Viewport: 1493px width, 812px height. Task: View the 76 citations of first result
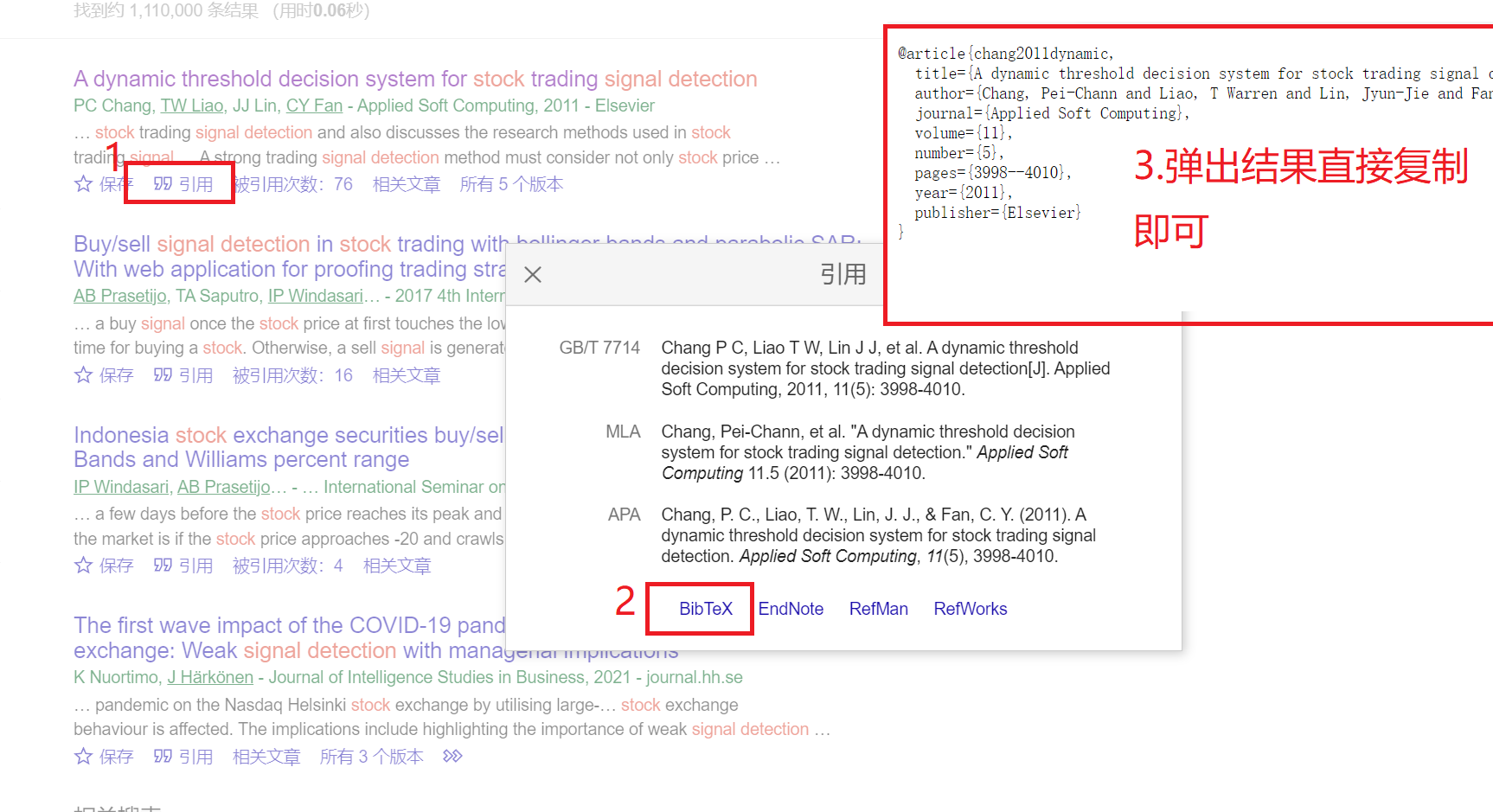[x=294, y=184]
